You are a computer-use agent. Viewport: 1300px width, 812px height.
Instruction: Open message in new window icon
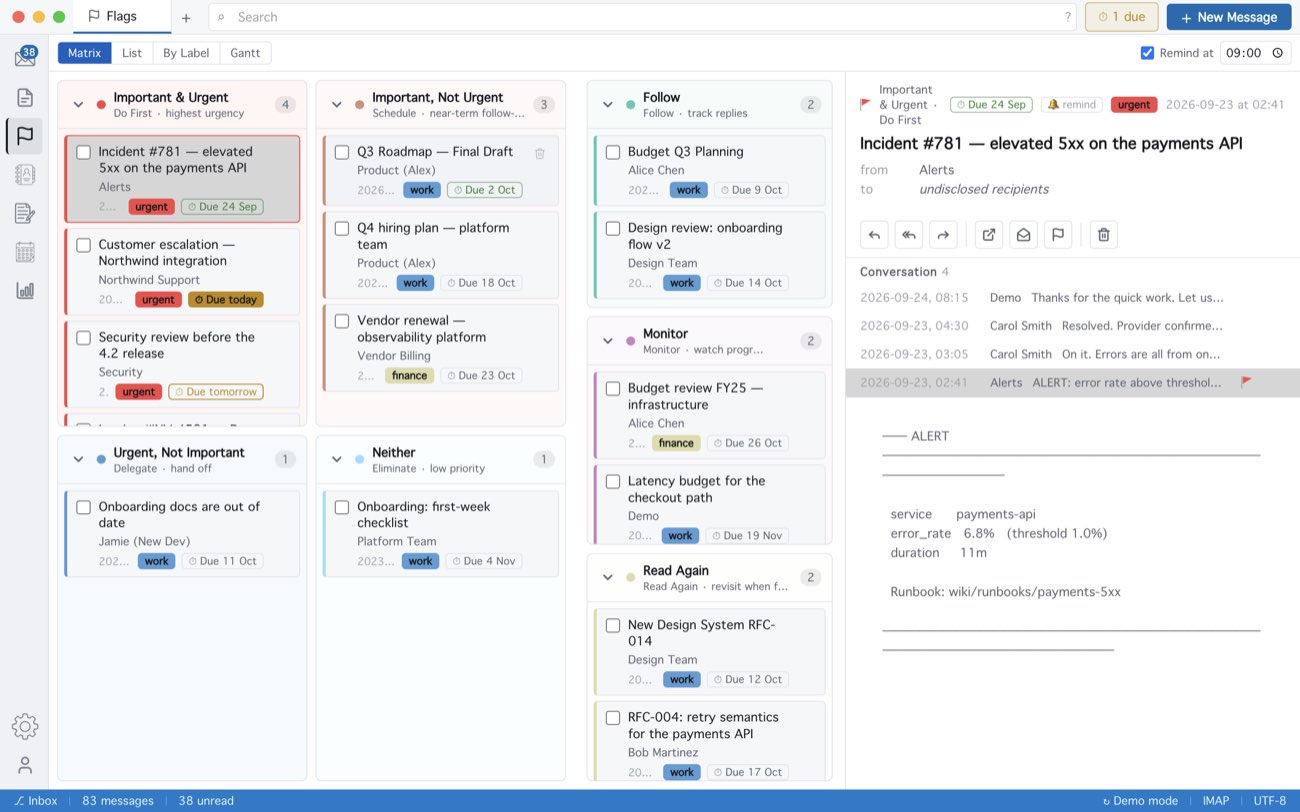point(989,235)
